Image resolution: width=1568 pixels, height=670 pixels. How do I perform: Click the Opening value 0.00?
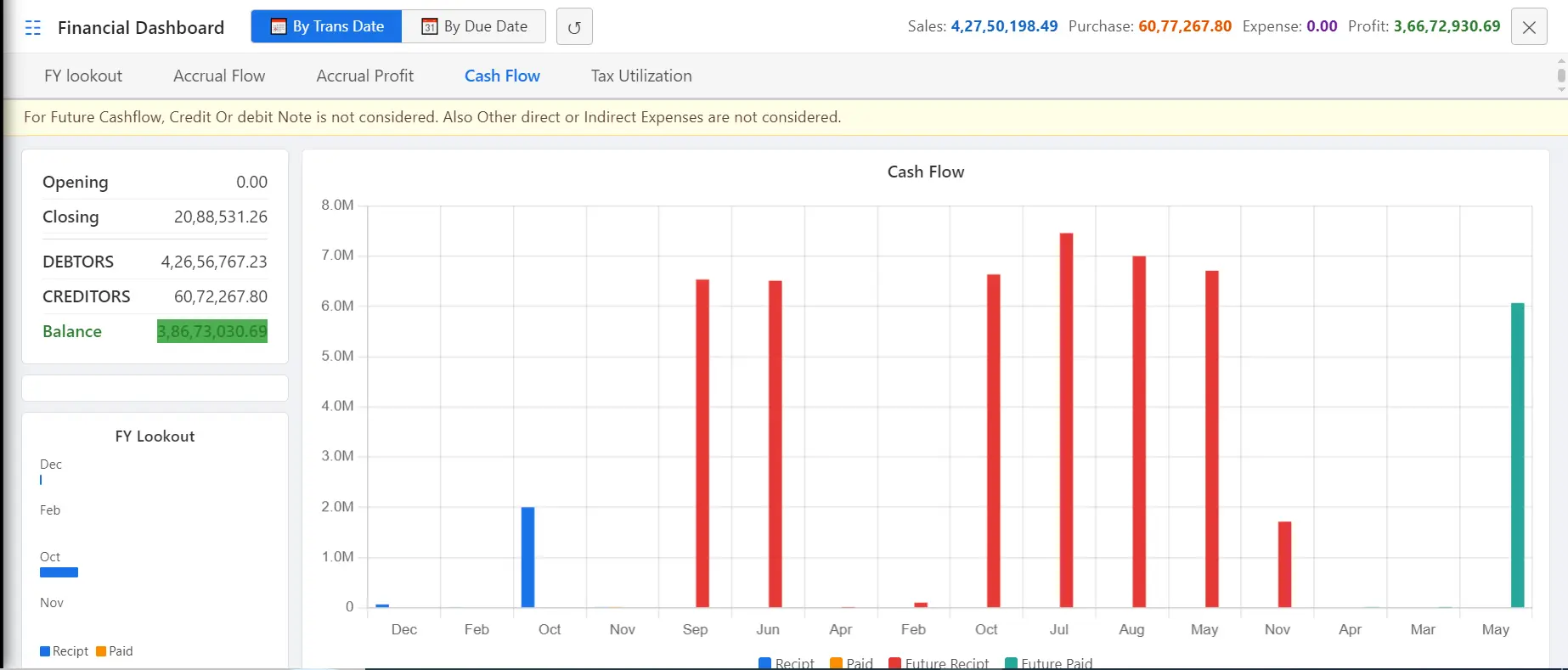click(251, 182)
